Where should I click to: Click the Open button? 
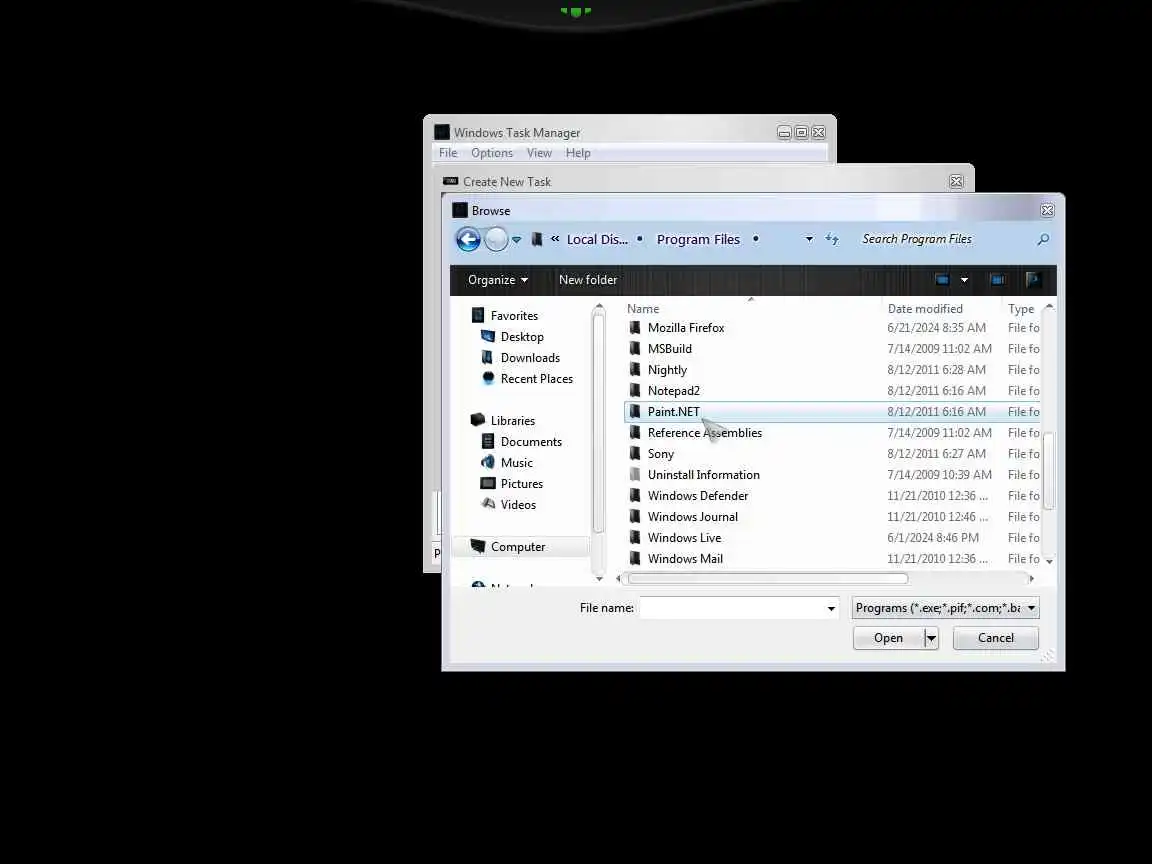click(x=888, y=638)
